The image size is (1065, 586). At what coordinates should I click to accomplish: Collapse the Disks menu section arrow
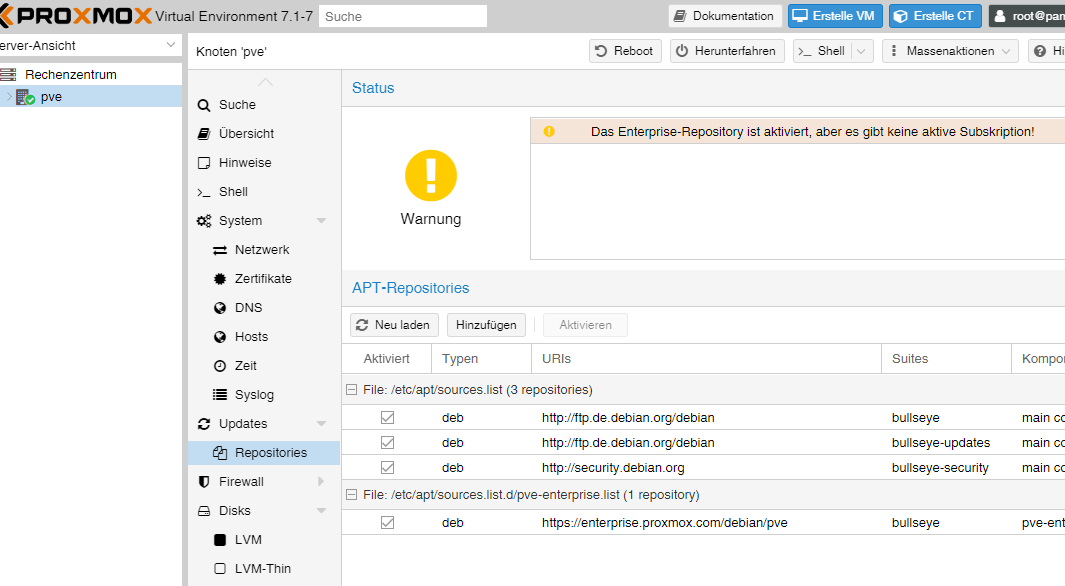(321, 511)
